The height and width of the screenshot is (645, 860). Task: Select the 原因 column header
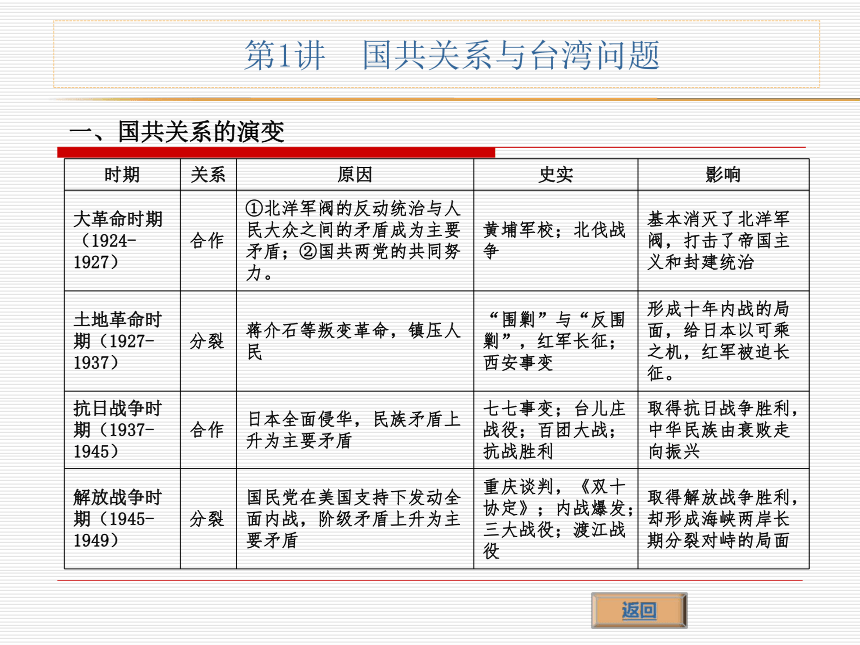tap(355, 174)
